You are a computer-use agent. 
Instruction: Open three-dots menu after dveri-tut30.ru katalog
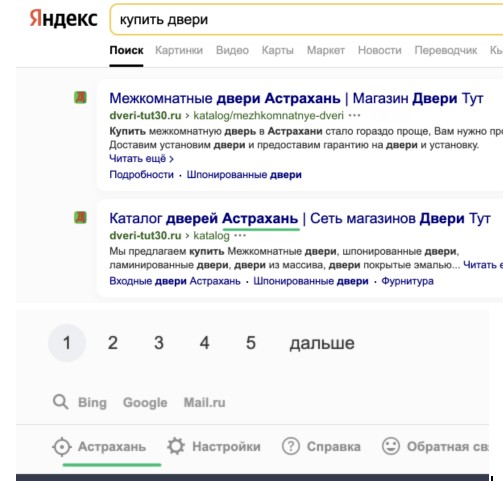click(x=240, y=236)
